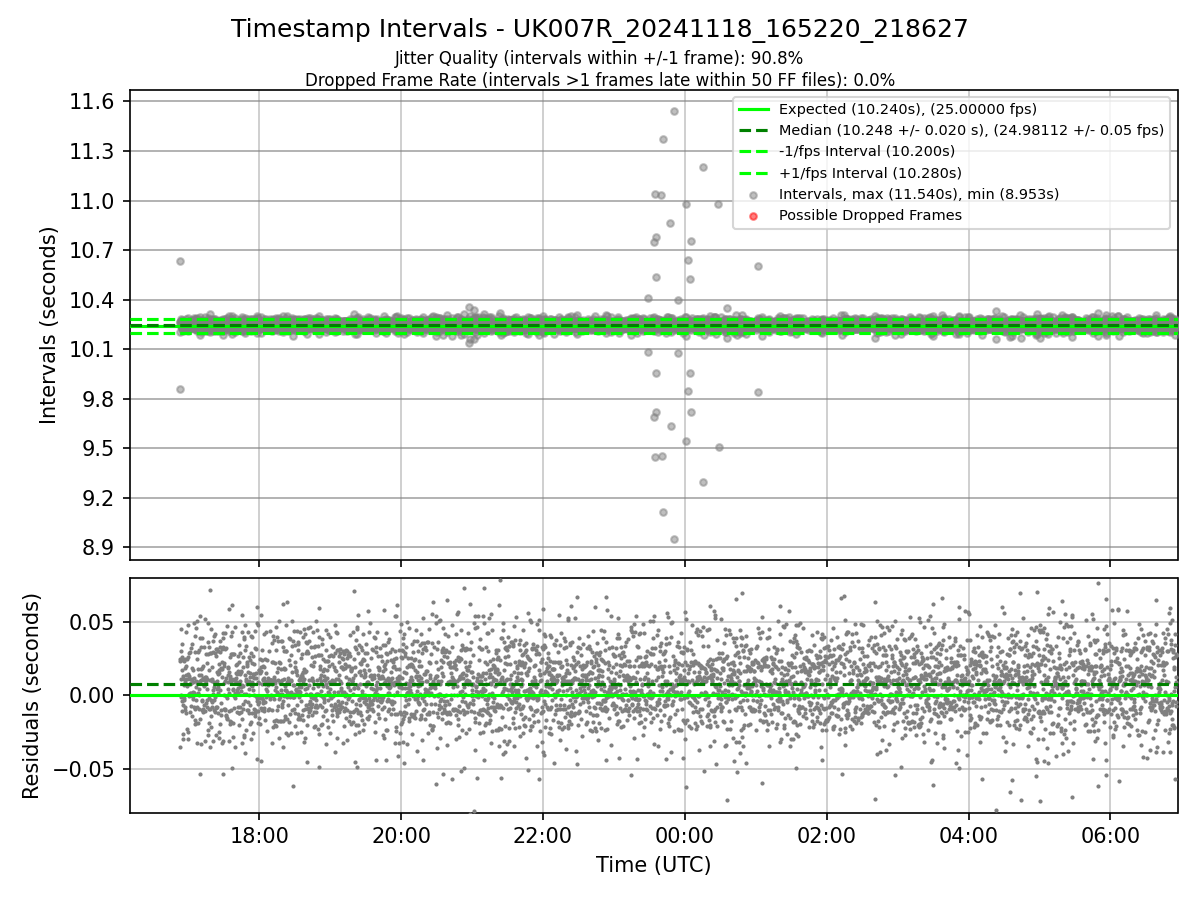Click the dark green dashed Median legend sample
The image size is (1200, 900).
tap(754, 130)
